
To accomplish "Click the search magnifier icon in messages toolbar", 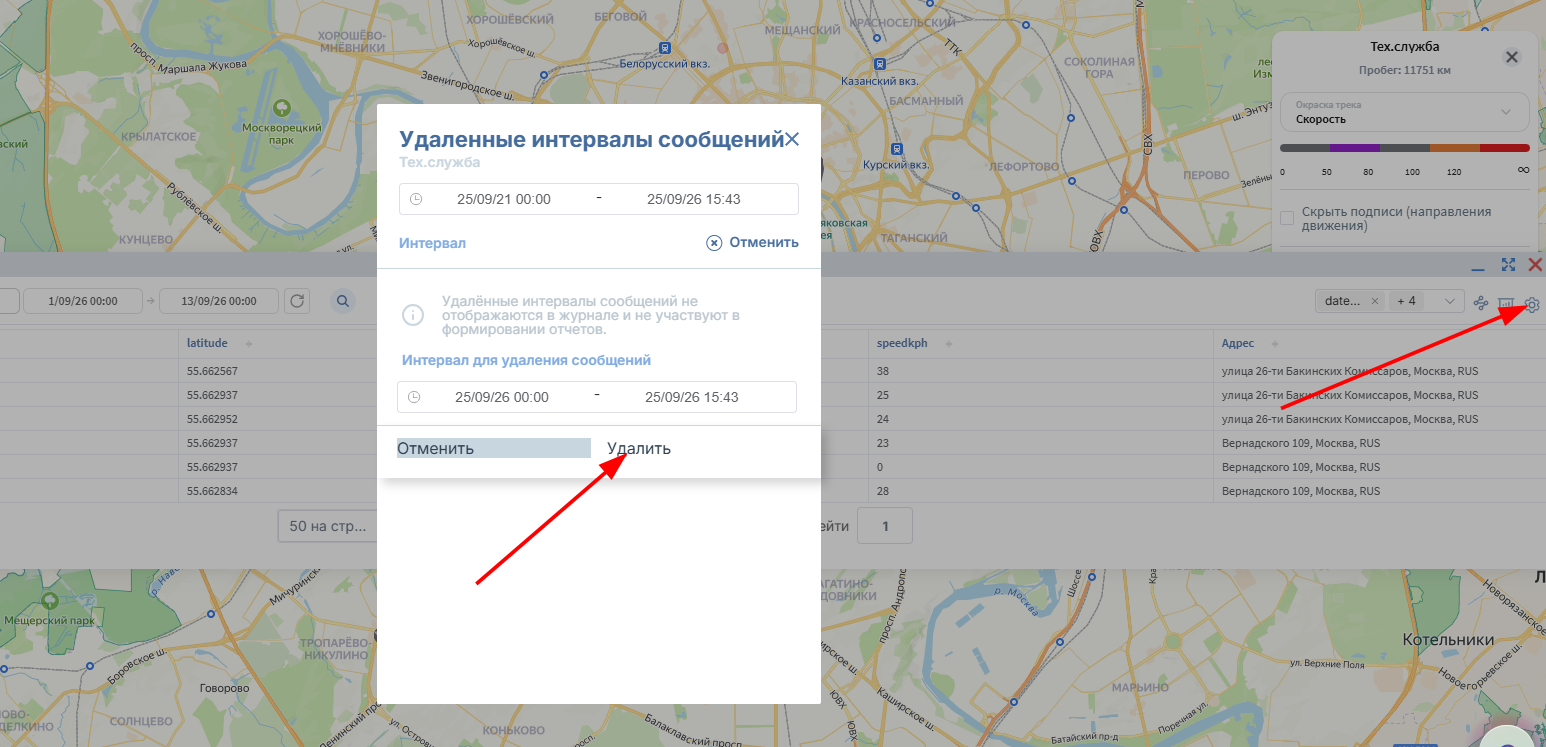I will 342,300.
